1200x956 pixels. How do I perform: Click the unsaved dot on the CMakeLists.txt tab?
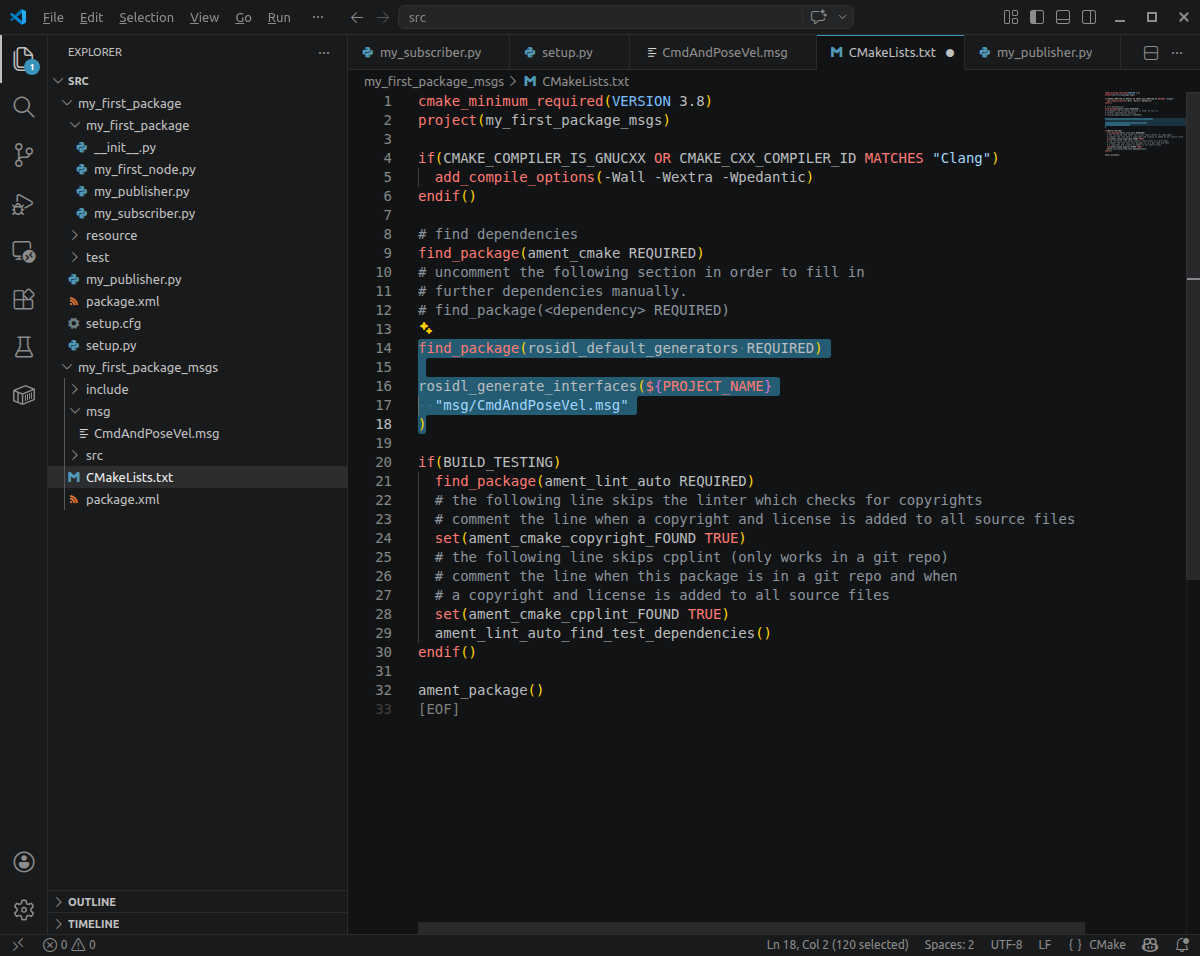tap(949, 53)
